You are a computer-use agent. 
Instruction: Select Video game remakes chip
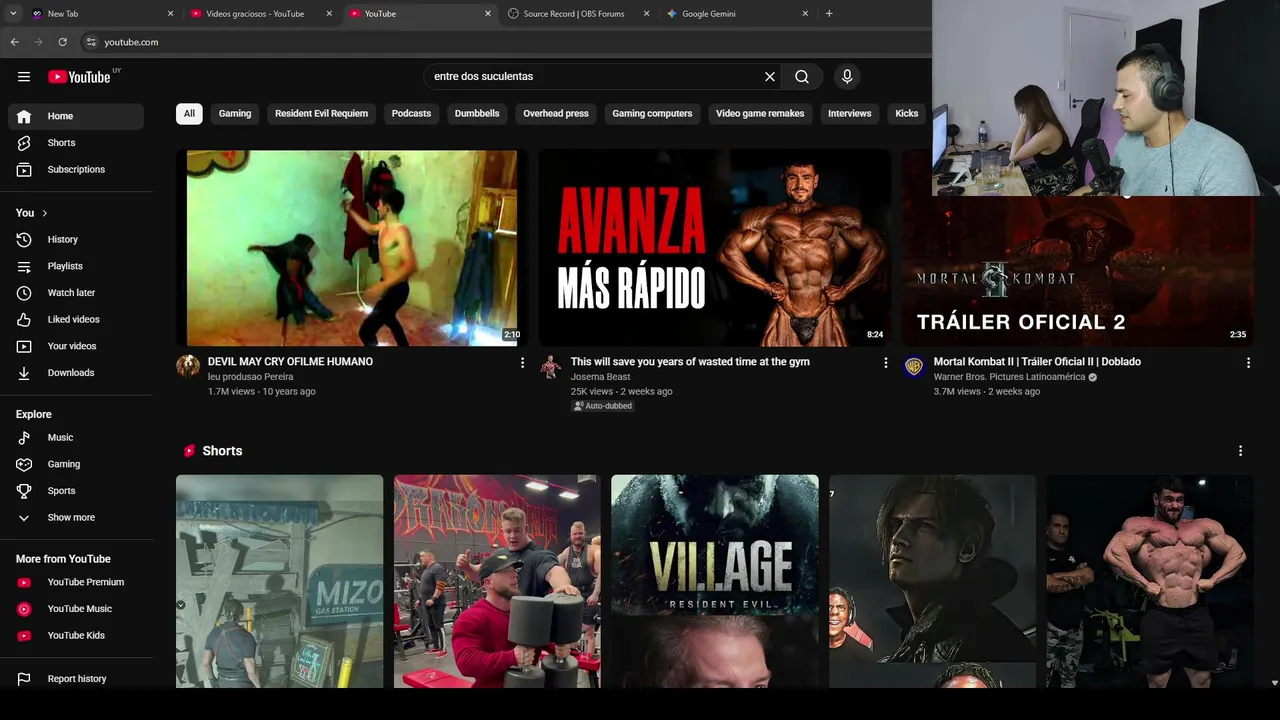(x=760, y=114)
